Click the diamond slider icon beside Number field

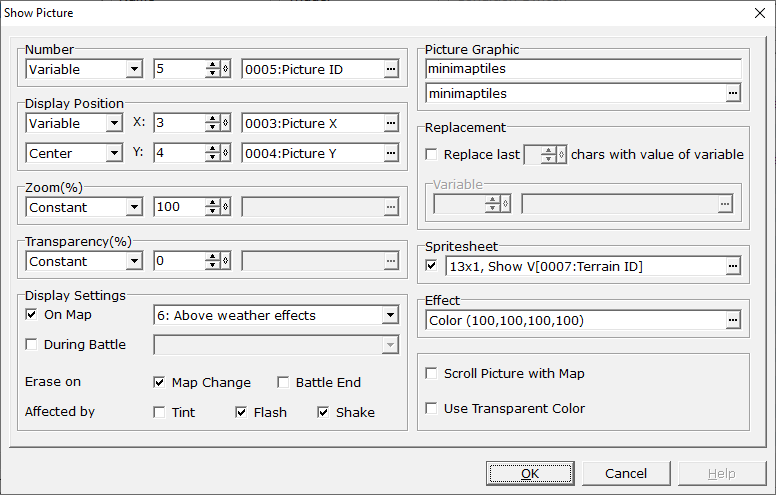pos(225,69)
